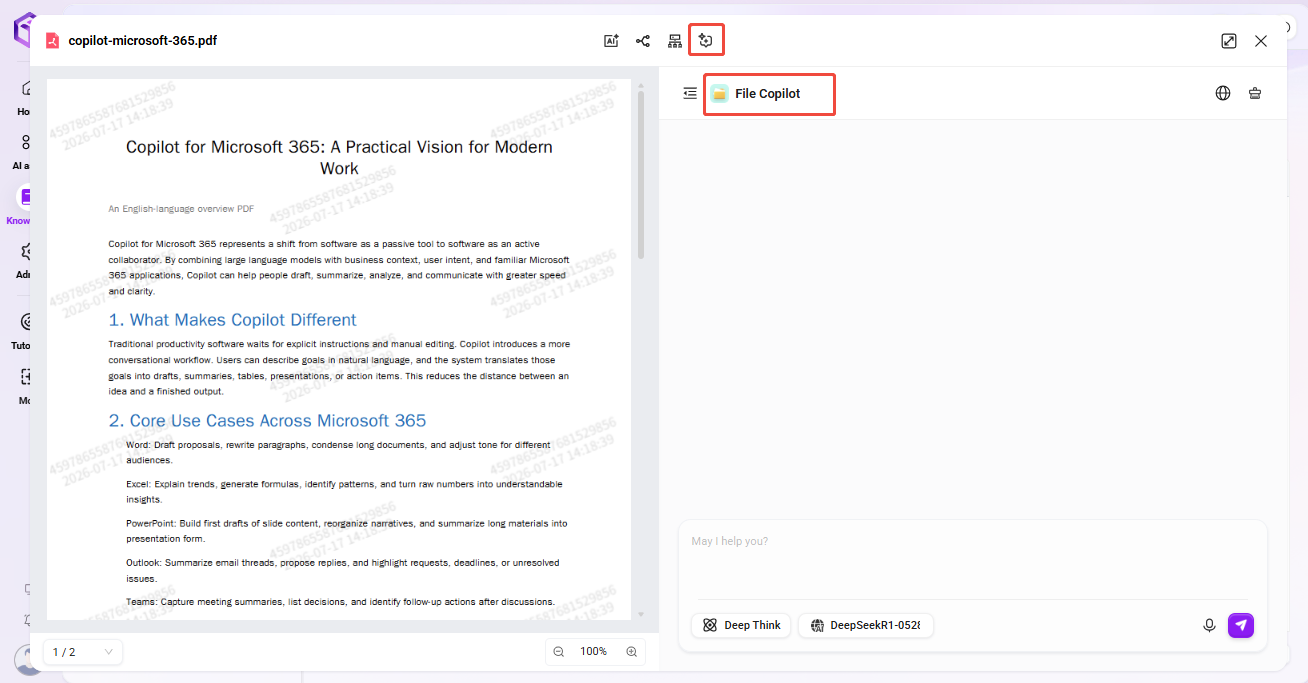The height and width of the screenshot is (683, 1308).
Task: Click the document title 'Copilot for Microsoft 365'
Action: pos(339,158)
